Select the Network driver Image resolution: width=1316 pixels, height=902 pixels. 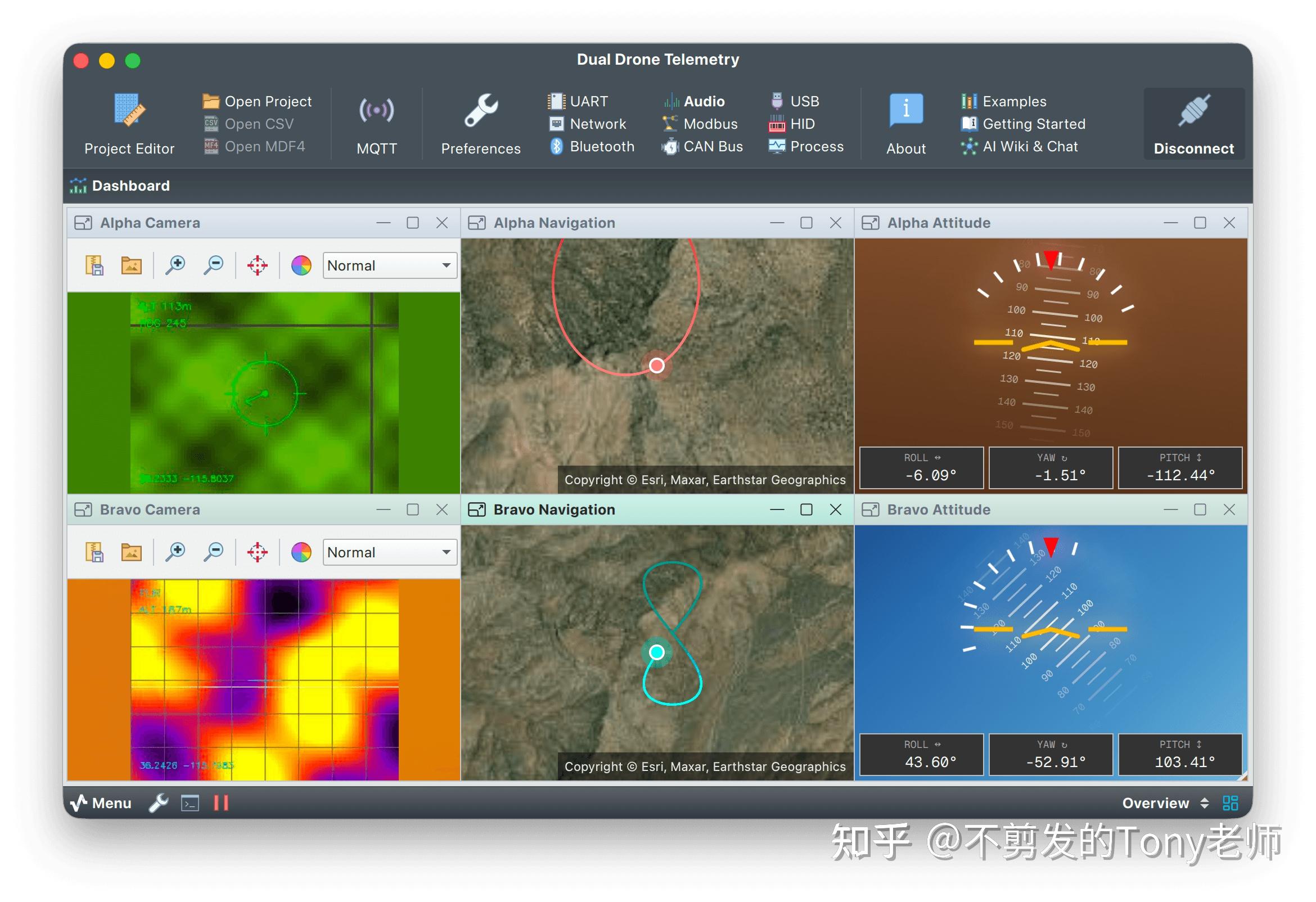[588, 124]
